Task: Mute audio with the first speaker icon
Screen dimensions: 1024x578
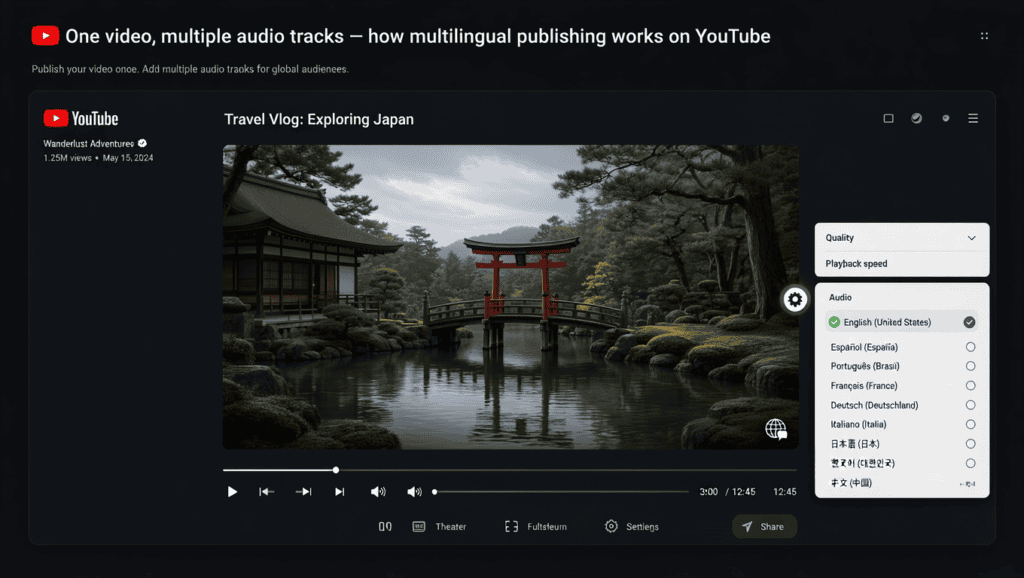Action: pyautogui.click(x=378, y=492)
